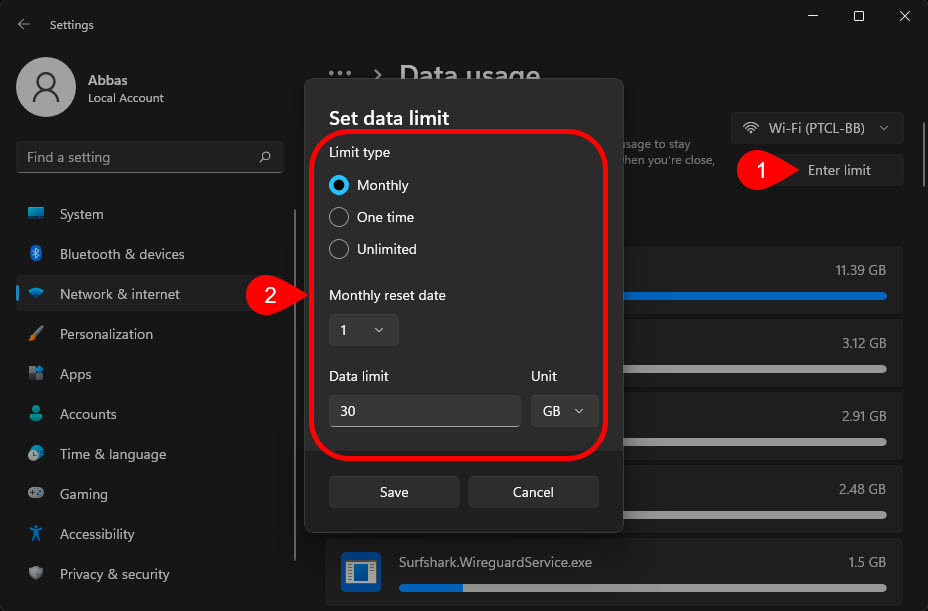Click the 3.12 GB usage bar

click(755, 369)
